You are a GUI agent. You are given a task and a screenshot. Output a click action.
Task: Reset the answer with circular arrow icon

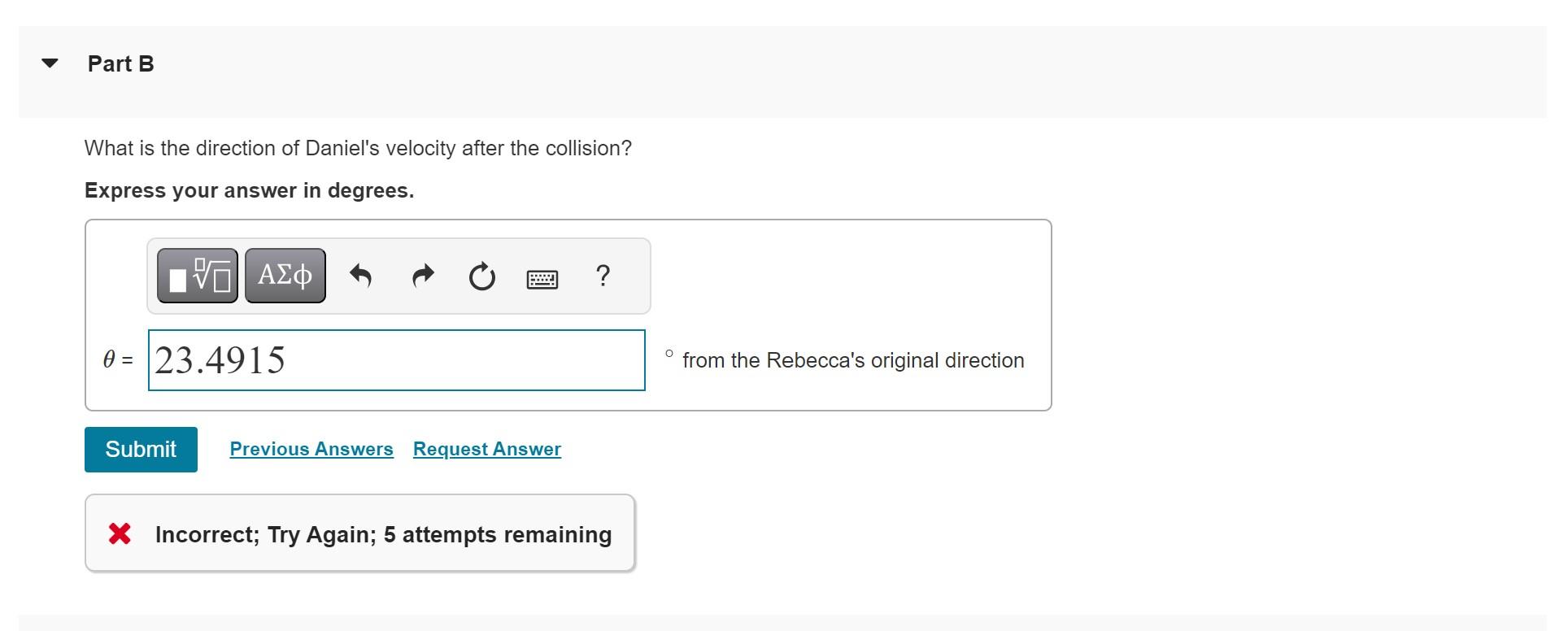pyautogui.click(x=481, y=276)
